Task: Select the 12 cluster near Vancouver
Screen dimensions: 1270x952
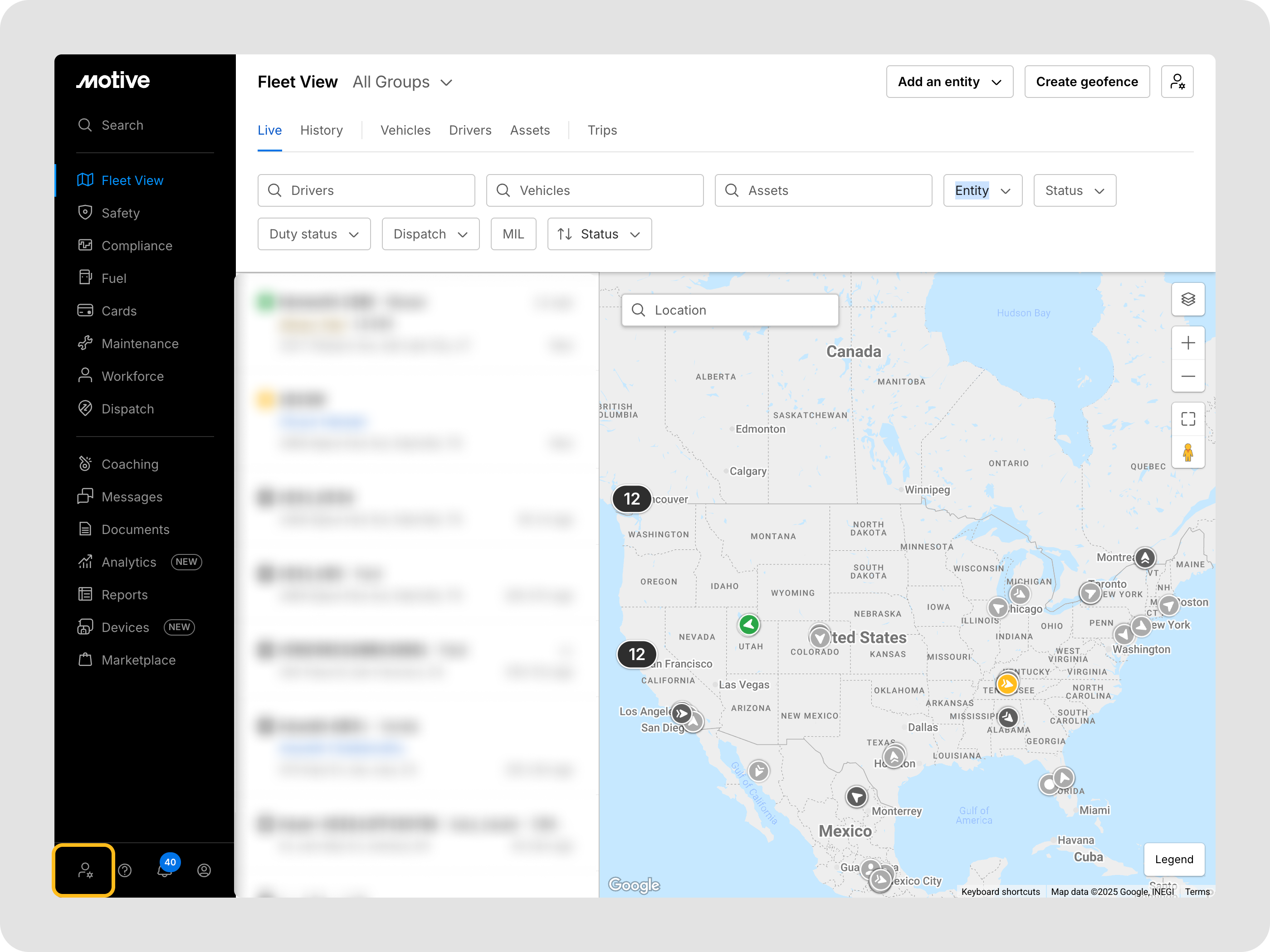Action: [631, 499]
